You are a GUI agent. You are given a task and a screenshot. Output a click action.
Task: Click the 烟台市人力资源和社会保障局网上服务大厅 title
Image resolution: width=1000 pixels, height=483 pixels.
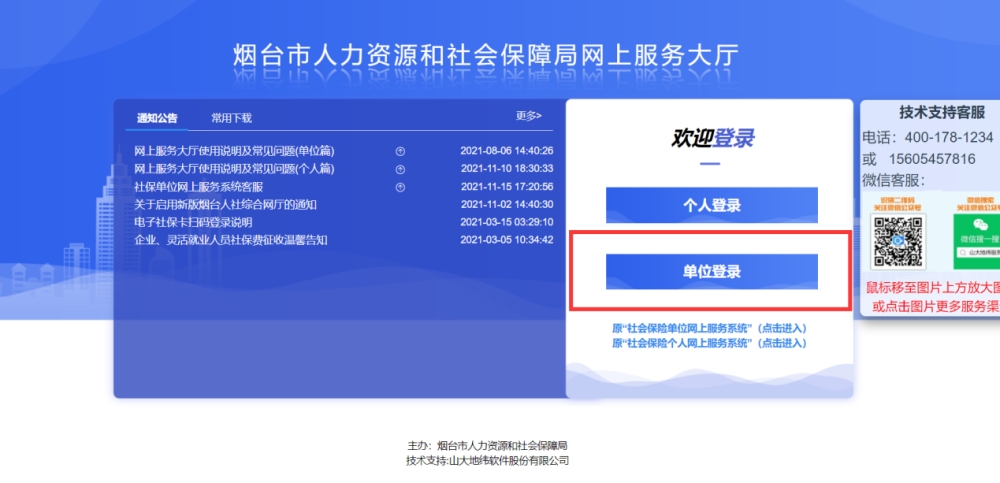[487, 56]
